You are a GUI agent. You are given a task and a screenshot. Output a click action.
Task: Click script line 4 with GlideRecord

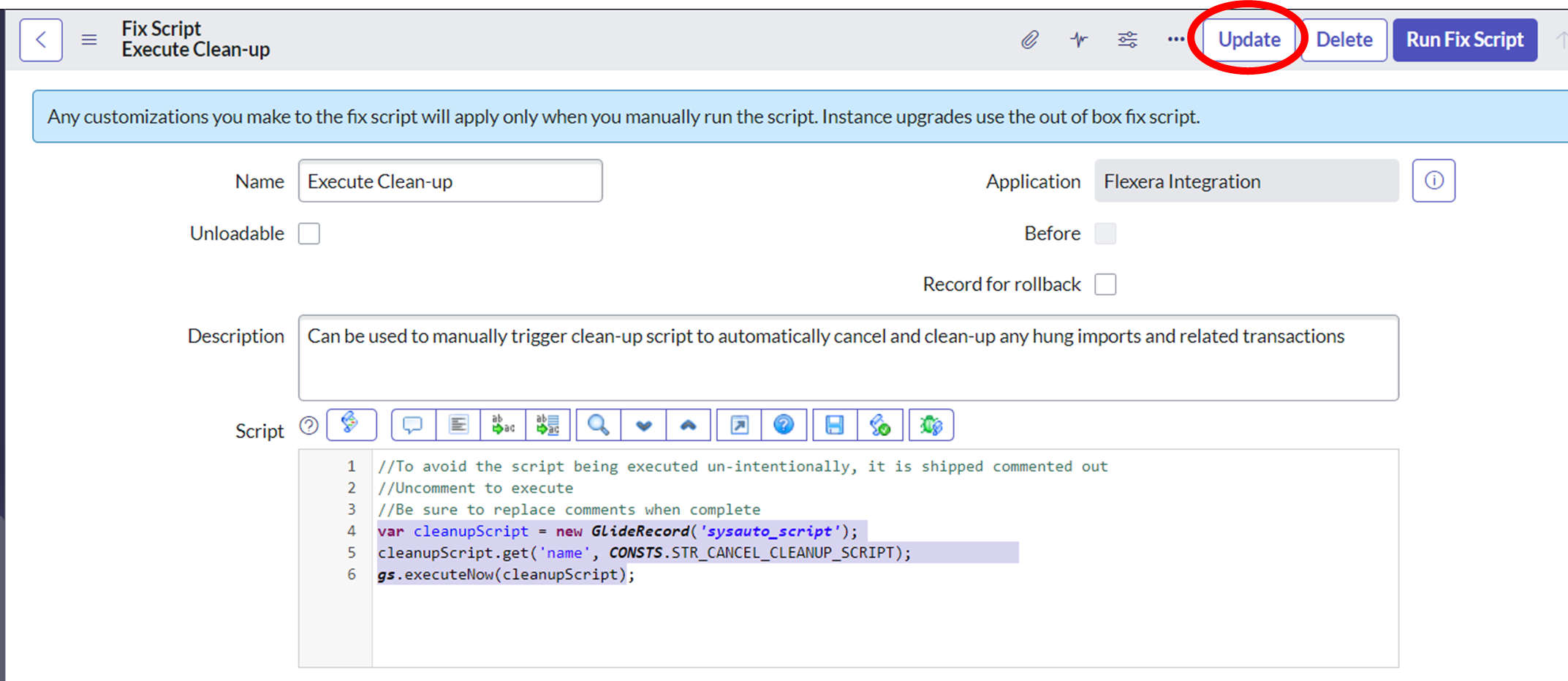click(618, 531)
